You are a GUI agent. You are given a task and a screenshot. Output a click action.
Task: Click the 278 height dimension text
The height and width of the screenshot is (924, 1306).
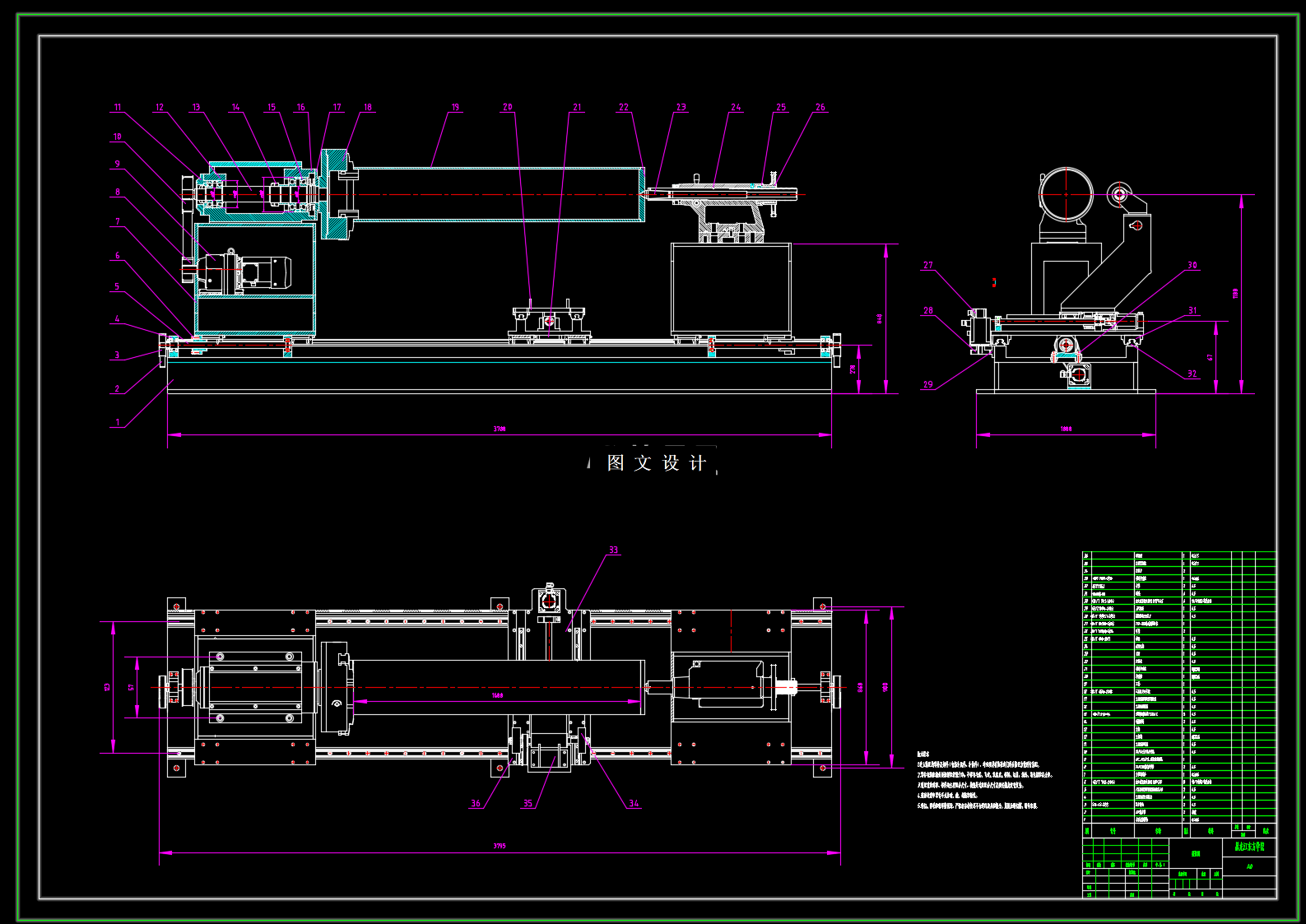tap(853, 370)
